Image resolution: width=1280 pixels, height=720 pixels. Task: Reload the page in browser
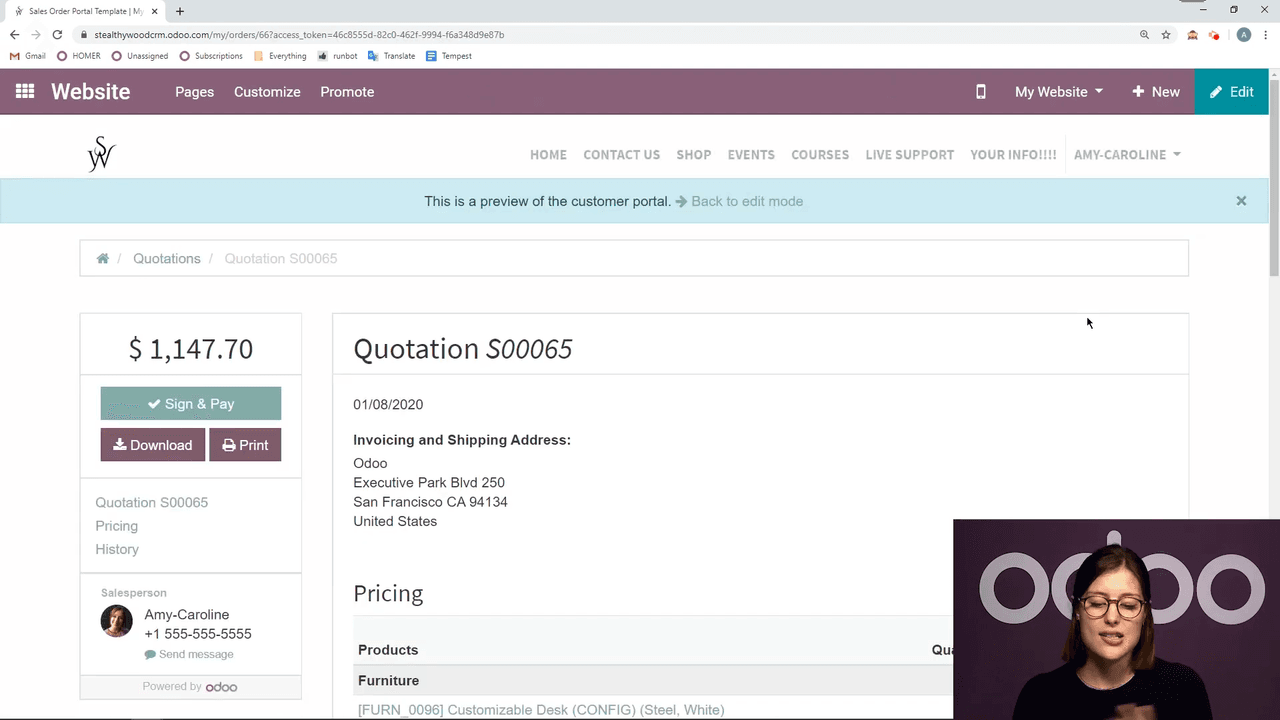tap(57, 35)
